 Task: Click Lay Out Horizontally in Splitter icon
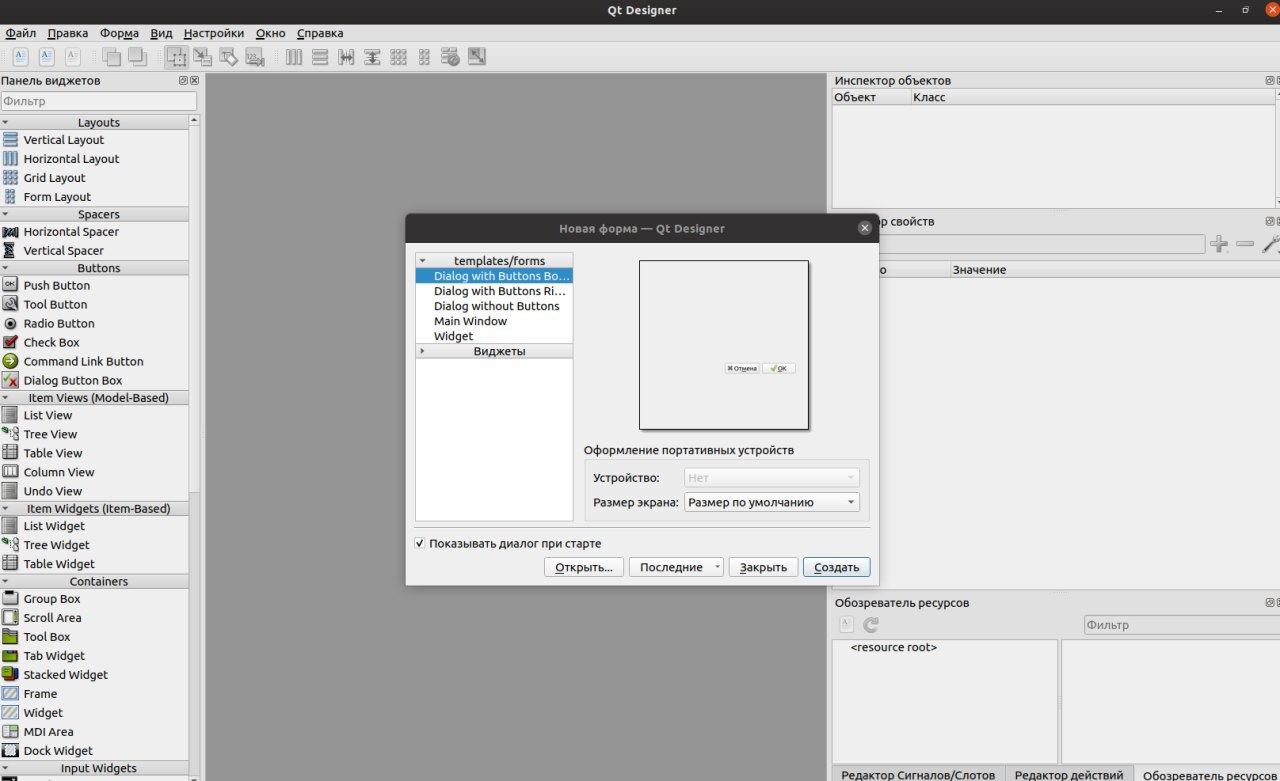click(x=346, y=57)
